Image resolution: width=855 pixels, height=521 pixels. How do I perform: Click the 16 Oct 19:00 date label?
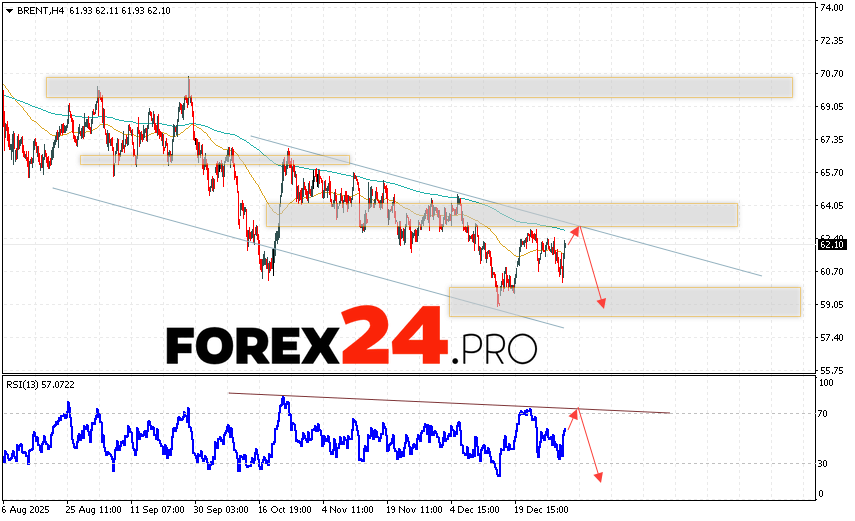click(x=285, y=507)
